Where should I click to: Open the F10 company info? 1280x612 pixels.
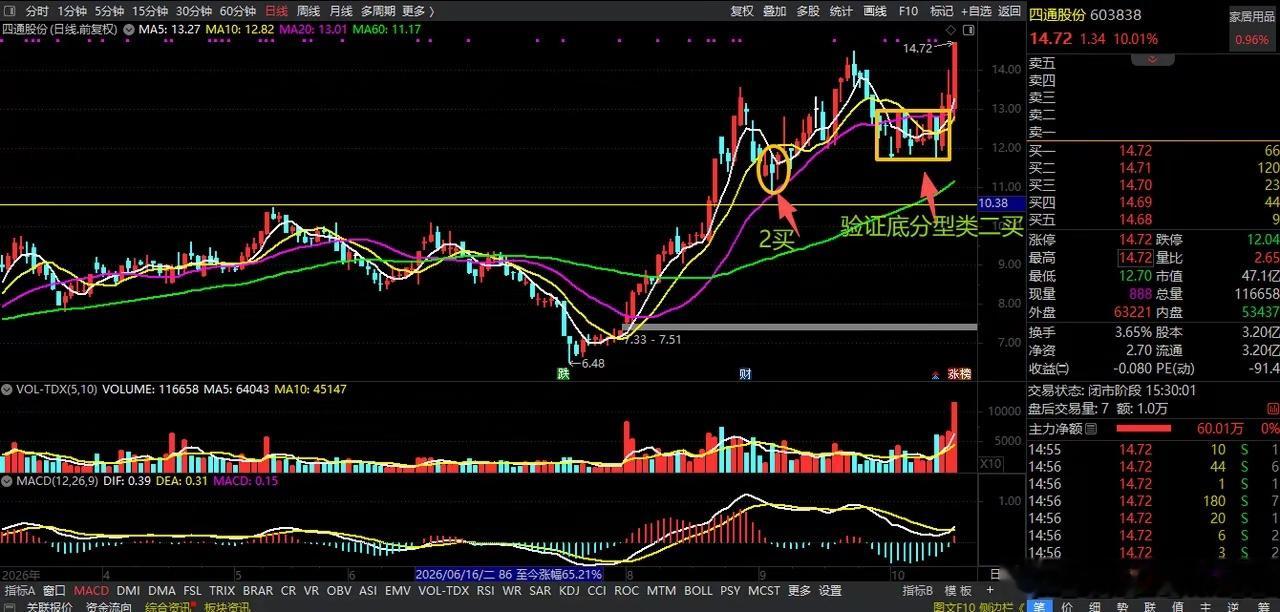point(908,11)
